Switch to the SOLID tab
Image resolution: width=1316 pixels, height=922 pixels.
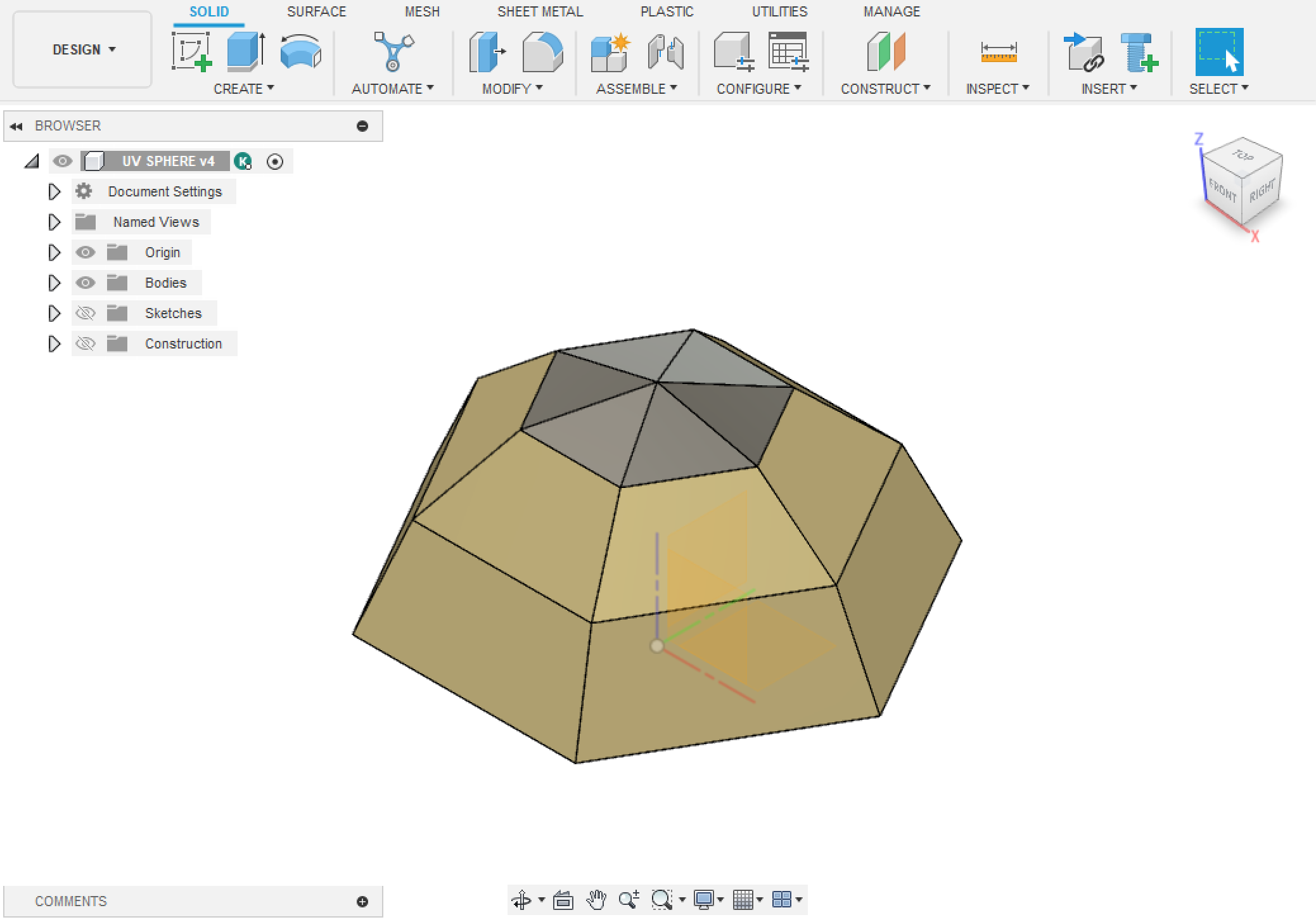coord(209,11)
